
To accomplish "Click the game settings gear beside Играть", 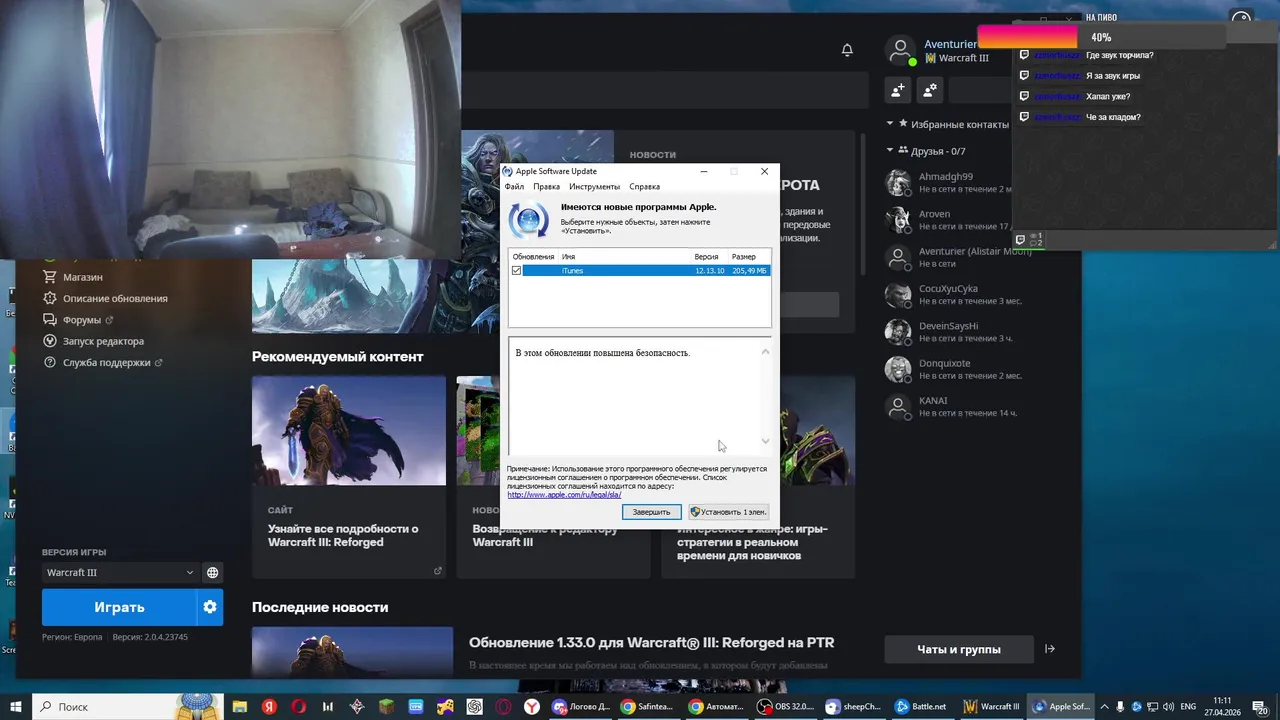I will (x=210, y=607).
